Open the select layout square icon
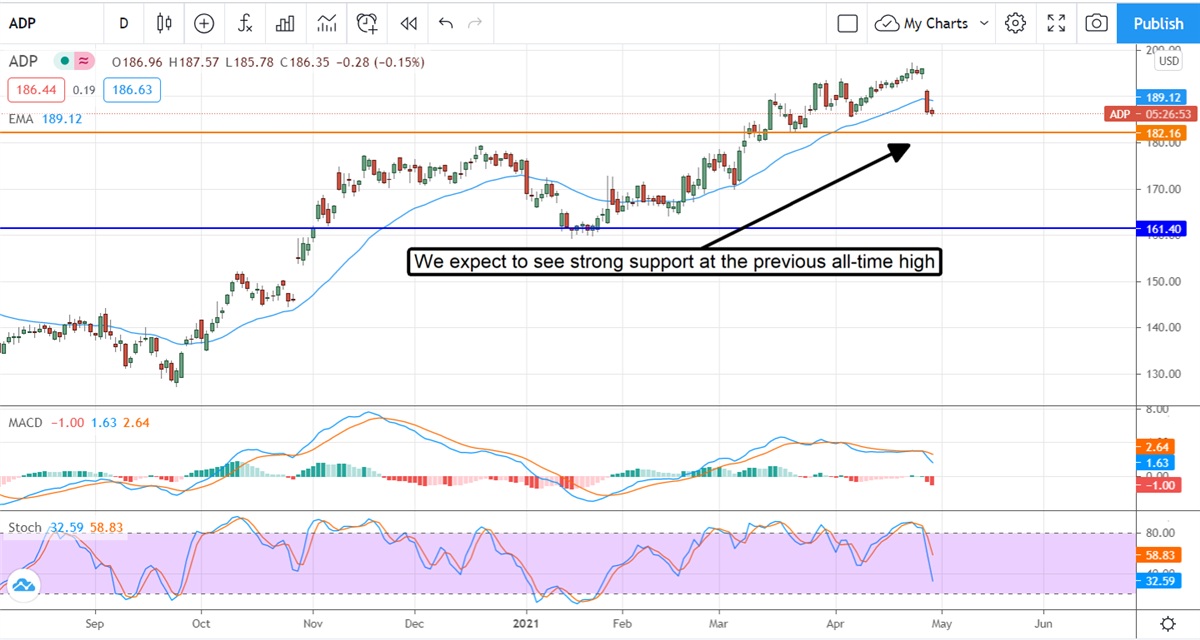Viewport: 1200px width, 640px height. coord(848,23)
